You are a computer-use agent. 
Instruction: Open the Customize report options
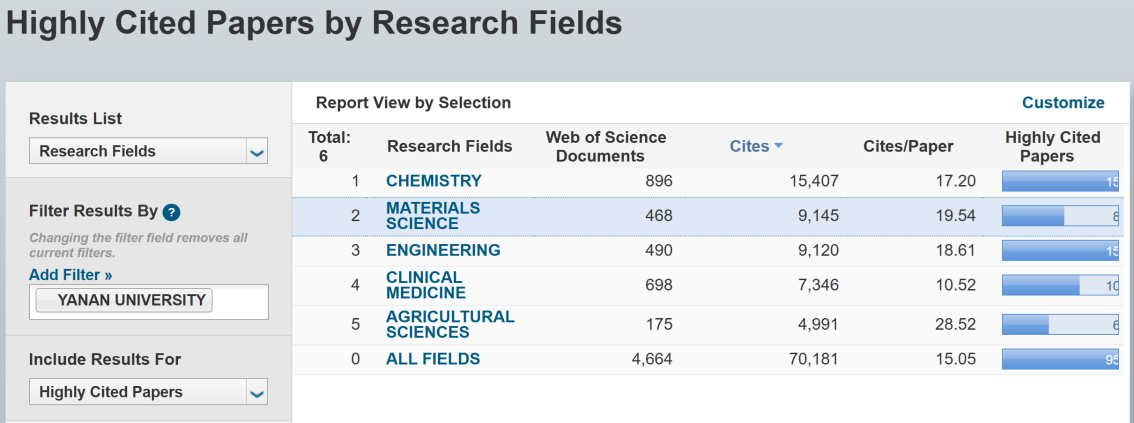coord(1062,103)
